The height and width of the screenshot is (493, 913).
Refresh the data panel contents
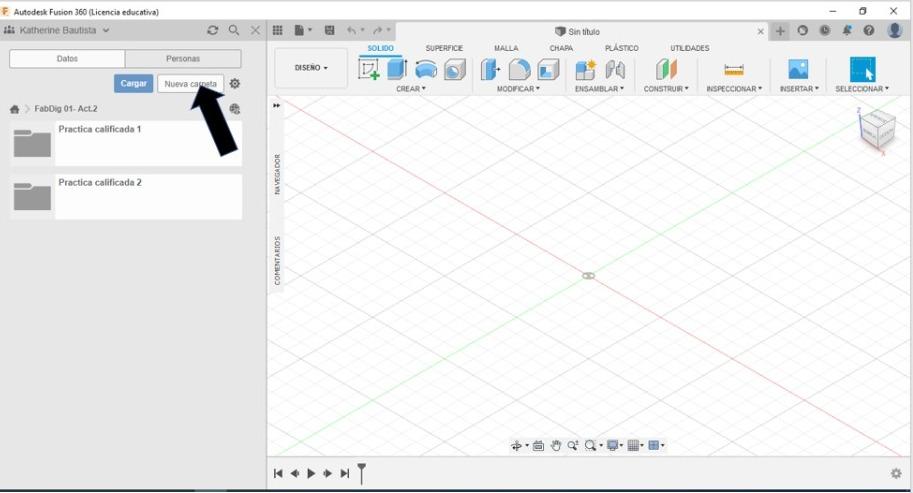click(x=213, y=30)
